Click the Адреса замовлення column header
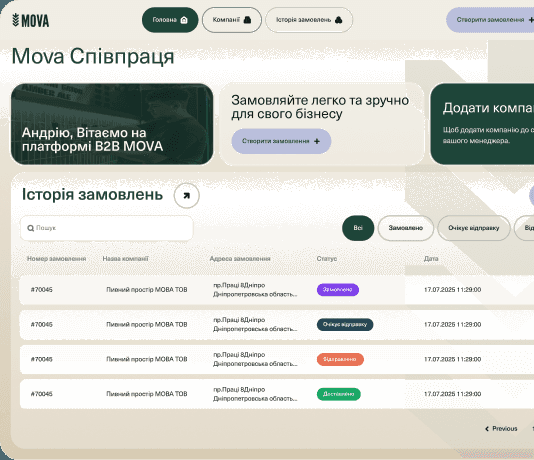The width and height of the screenshot is (534, 460). click(x=240, y=259)
